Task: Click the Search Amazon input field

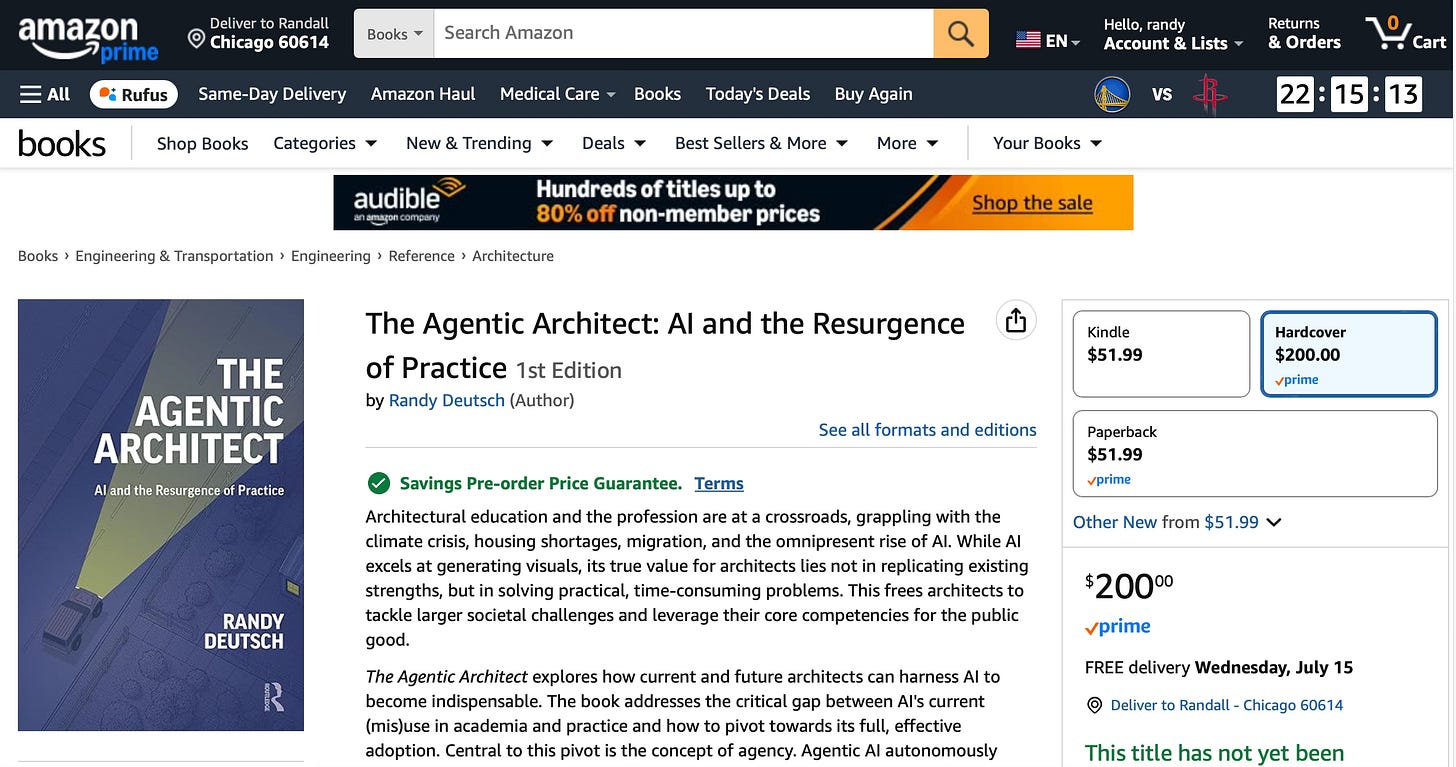Action: click(684, 33)
